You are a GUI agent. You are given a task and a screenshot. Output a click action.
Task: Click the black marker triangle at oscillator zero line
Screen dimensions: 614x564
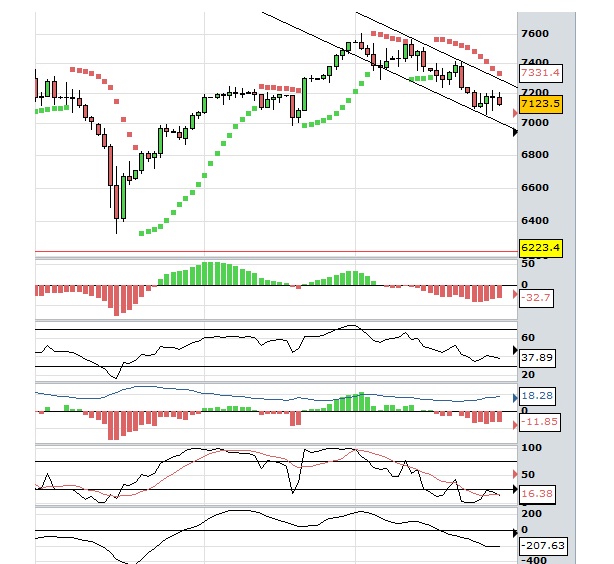tap(515, 533)
